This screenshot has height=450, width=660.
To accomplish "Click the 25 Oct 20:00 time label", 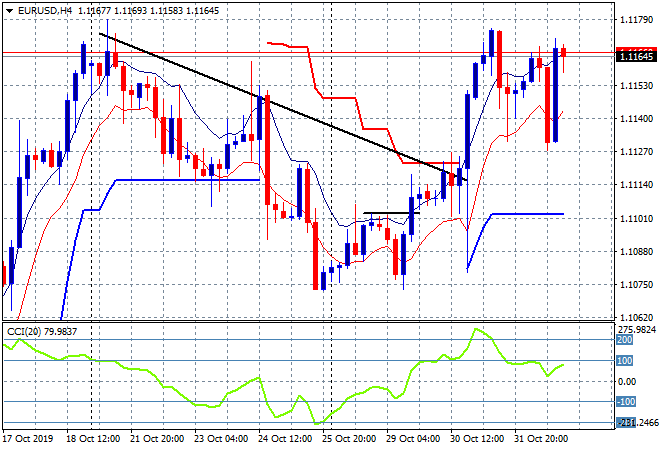I will [349, 439].
